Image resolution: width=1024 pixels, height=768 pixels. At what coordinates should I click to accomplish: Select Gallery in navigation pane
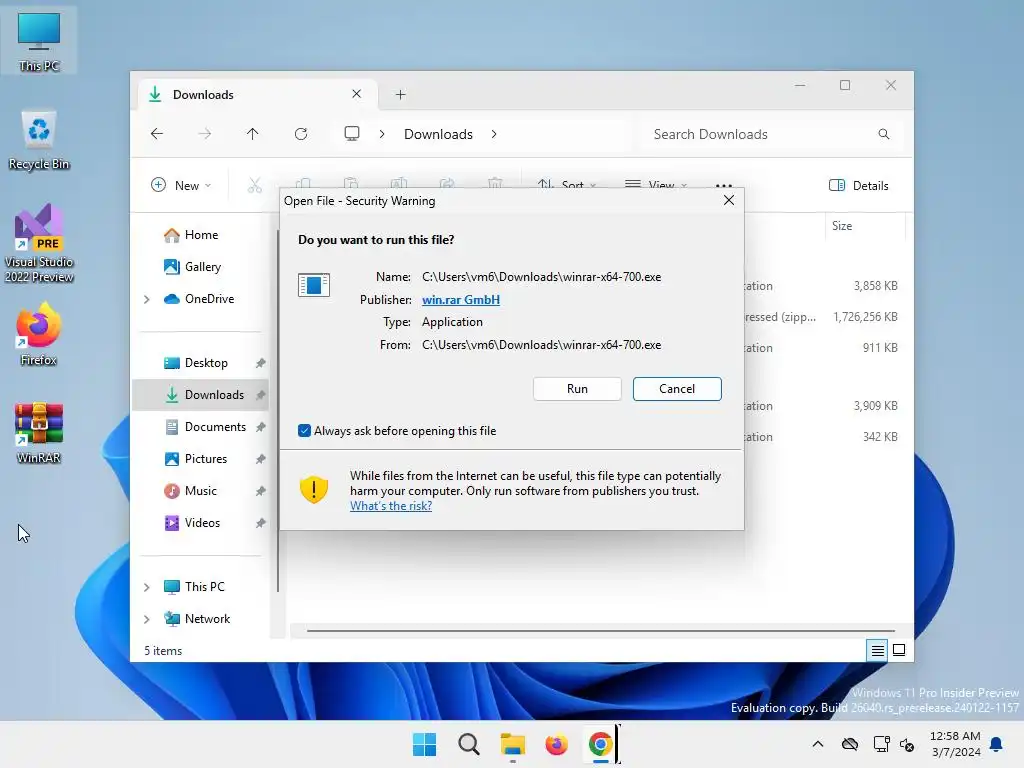(x=201, y=266)
